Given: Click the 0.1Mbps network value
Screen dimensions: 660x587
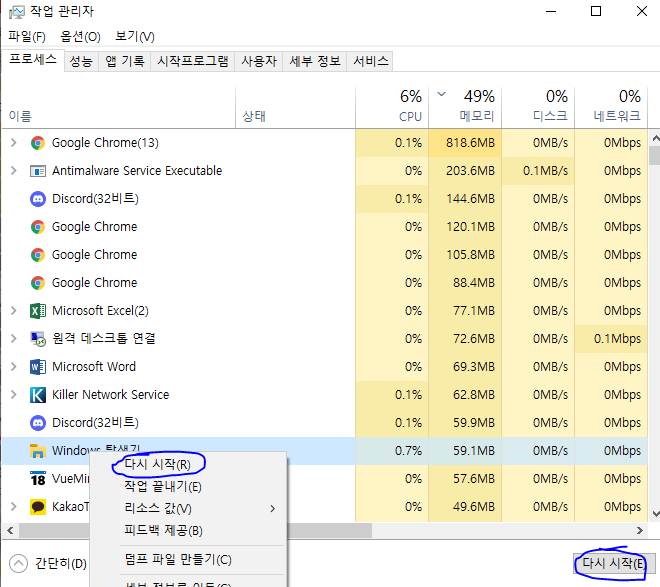Looking at the screenshot, I should click(617, 339).
